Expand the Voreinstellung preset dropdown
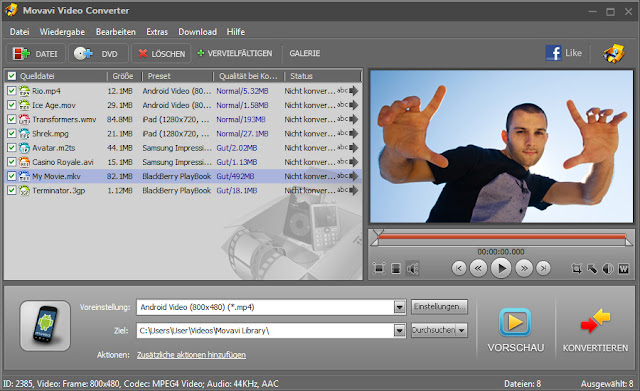640x391 pixels. (399, 307)
